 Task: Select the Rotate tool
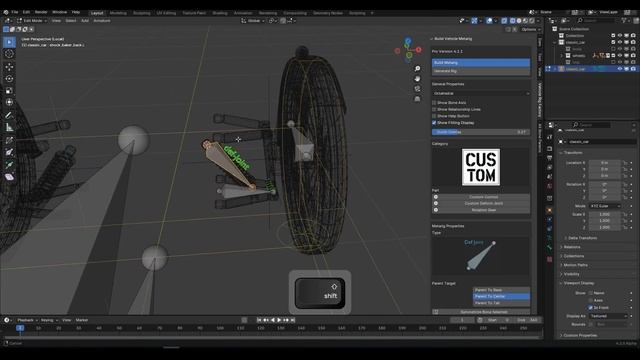[9, 78]
